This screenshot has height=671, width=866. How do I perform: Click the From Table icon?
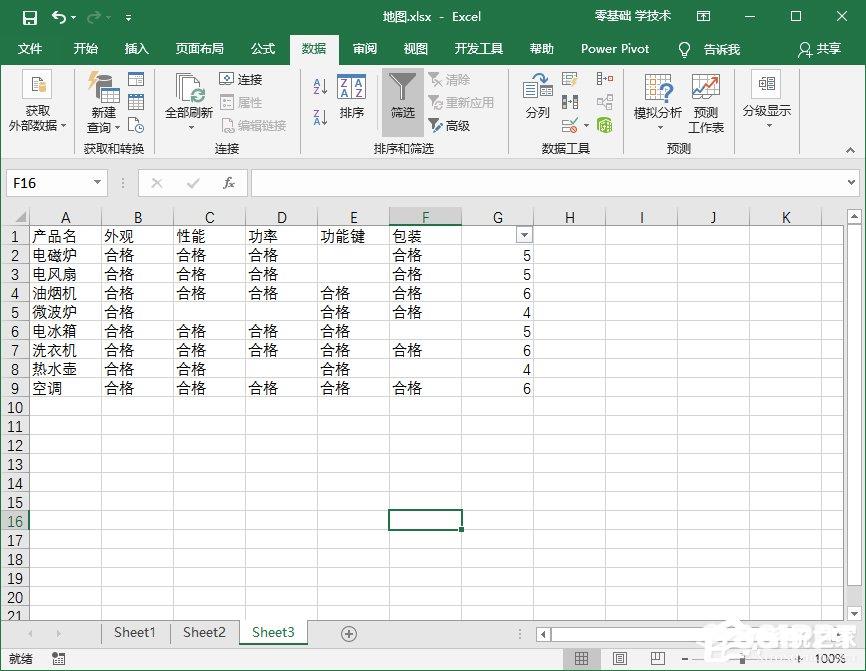tap(136, 102)
